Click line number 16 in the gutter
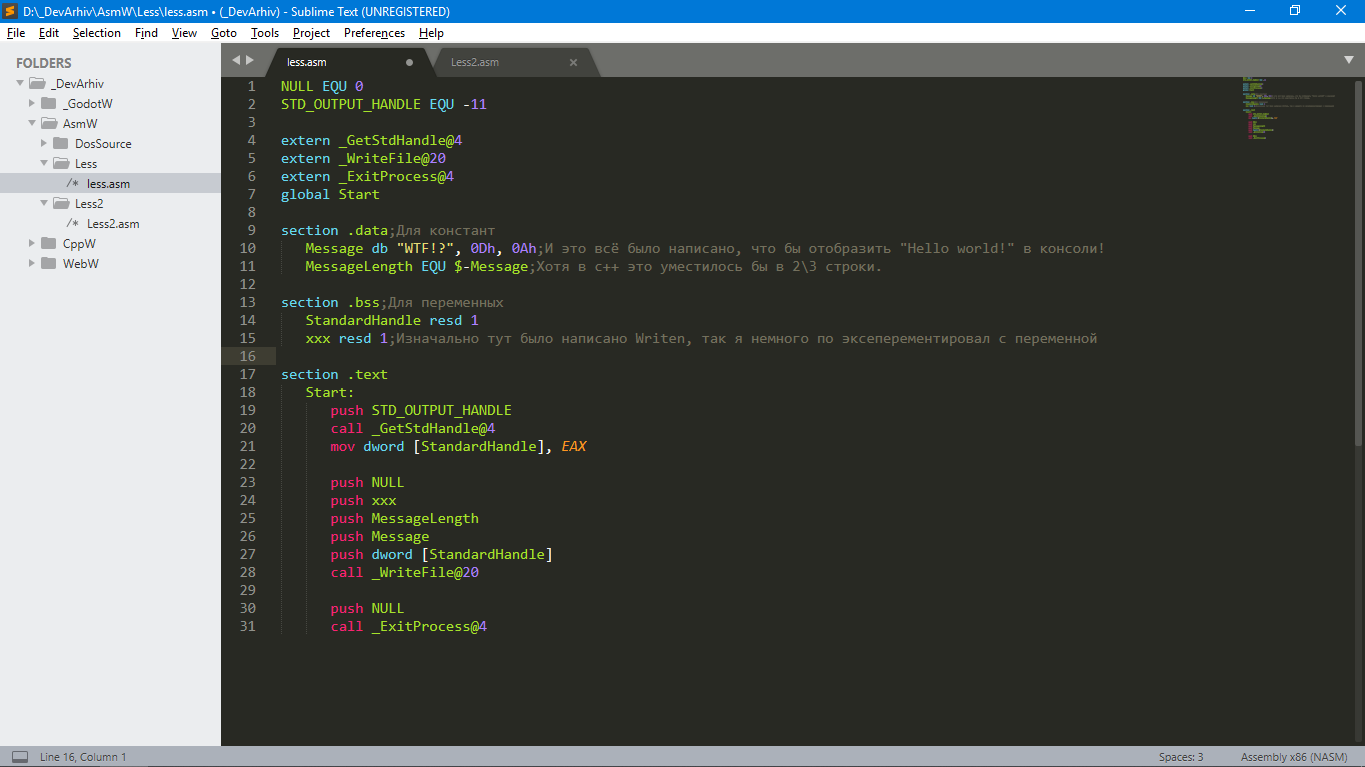 [248, 356]
